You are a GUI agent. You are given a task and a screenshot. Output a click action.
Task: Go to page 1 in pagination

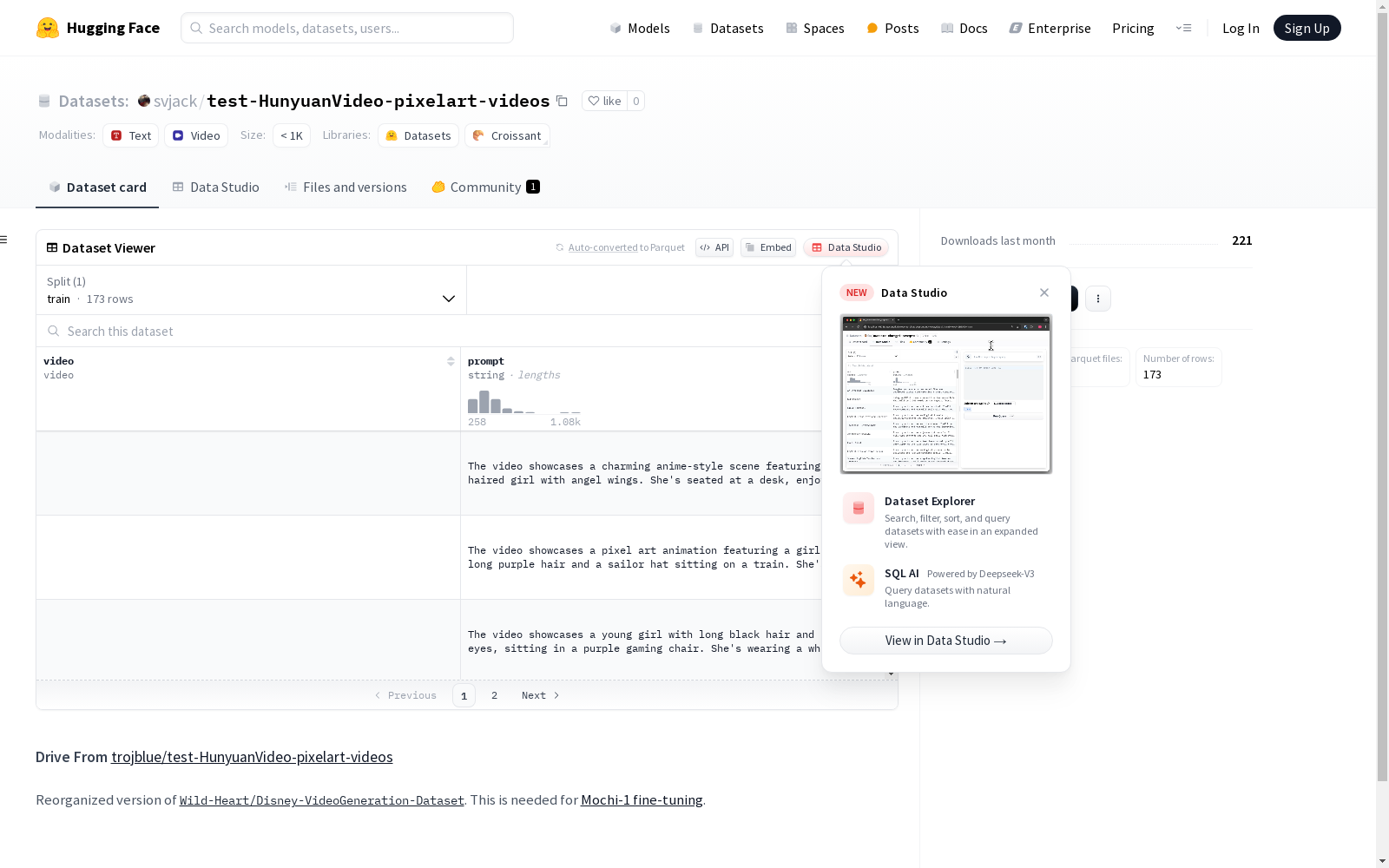pyautogui.click(x=464, y=695)
